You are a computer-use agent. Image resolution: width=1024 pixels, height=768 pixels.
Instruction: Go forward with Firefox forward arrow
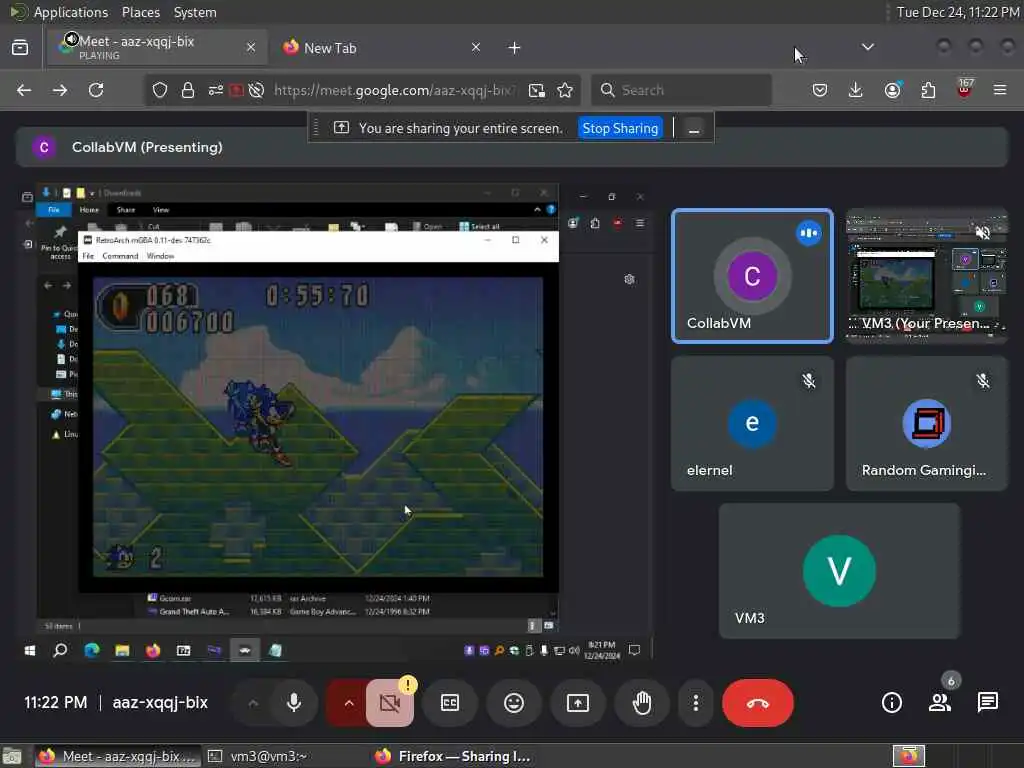(x=60, y=90)
